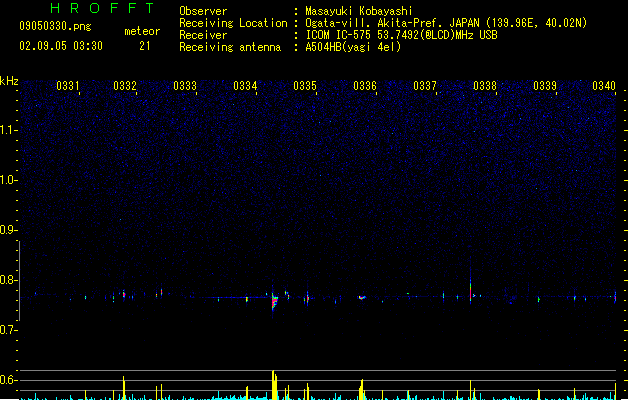Click the meteor echo near 0336
Screen dimensions: 629x400
coord(362,297)
